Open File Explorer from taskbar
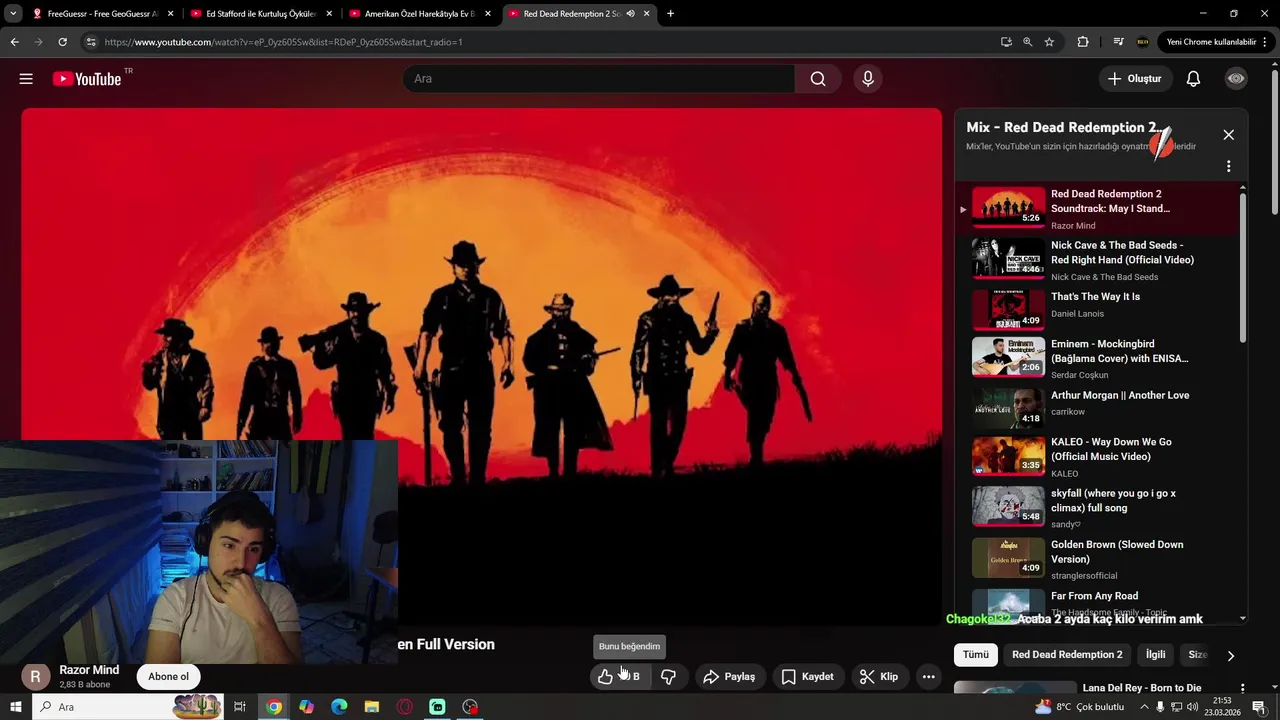This screenshot has height=720, width=1280. pyautogui.click(x=372, y=707)
